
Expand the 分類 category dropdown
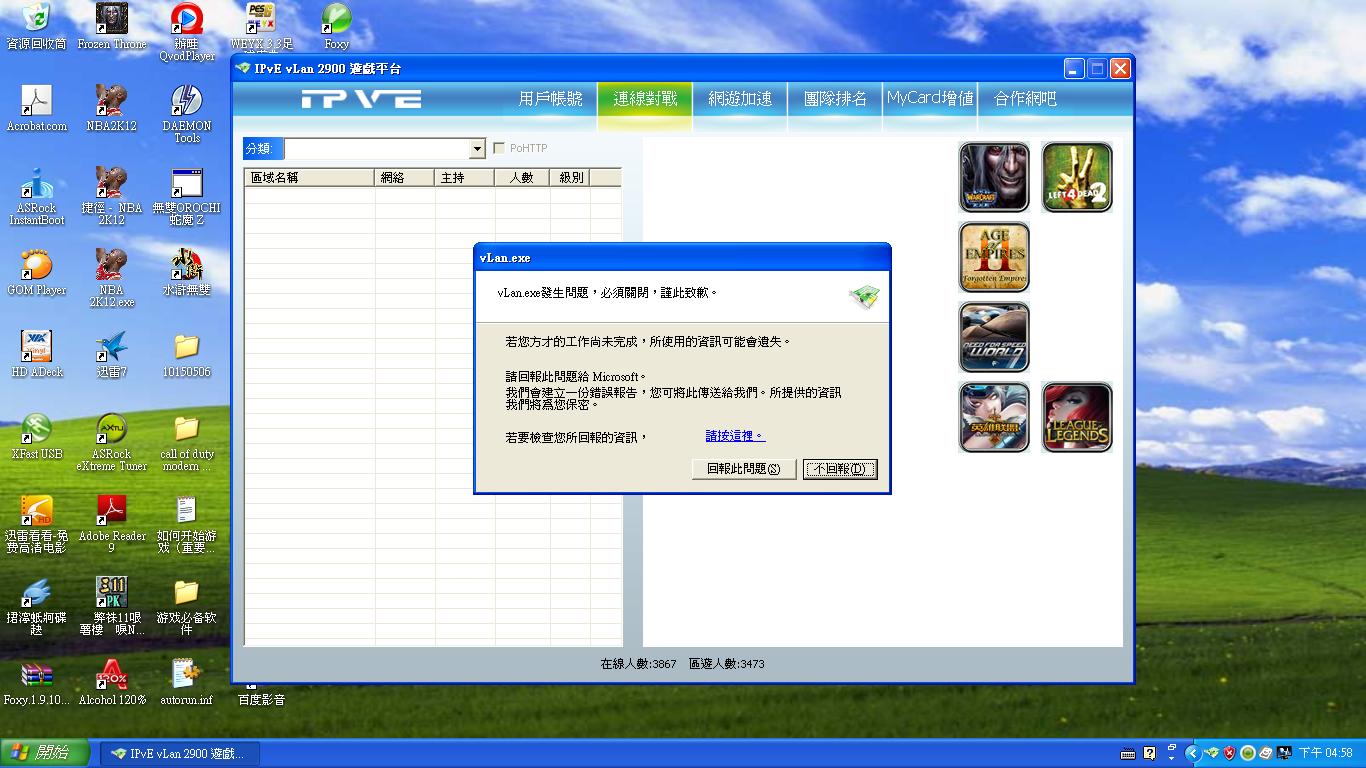pos(477,149)
